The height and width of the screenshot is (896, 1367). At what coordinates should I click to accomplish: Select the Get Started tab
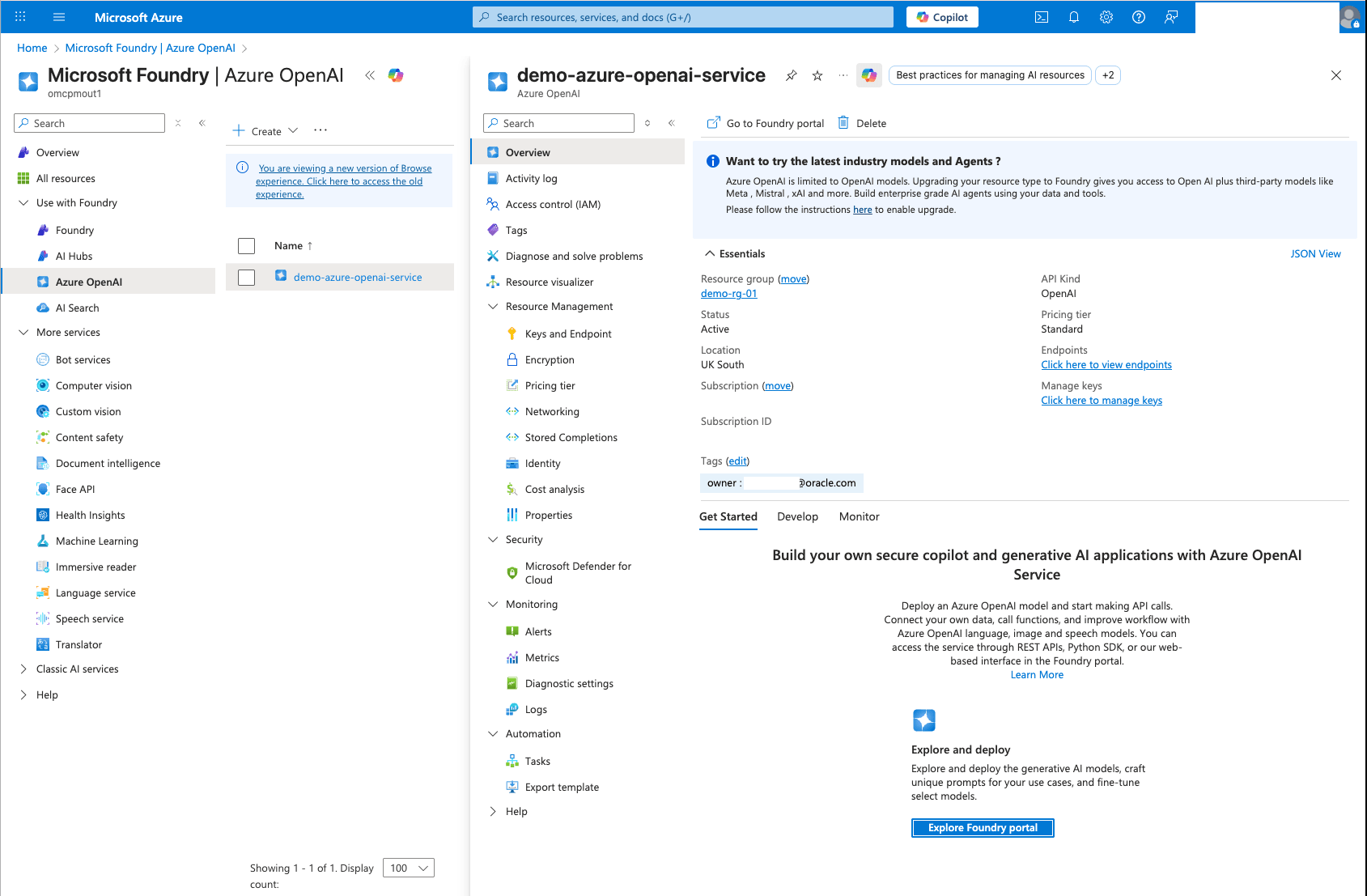click(x=728, y=516)
